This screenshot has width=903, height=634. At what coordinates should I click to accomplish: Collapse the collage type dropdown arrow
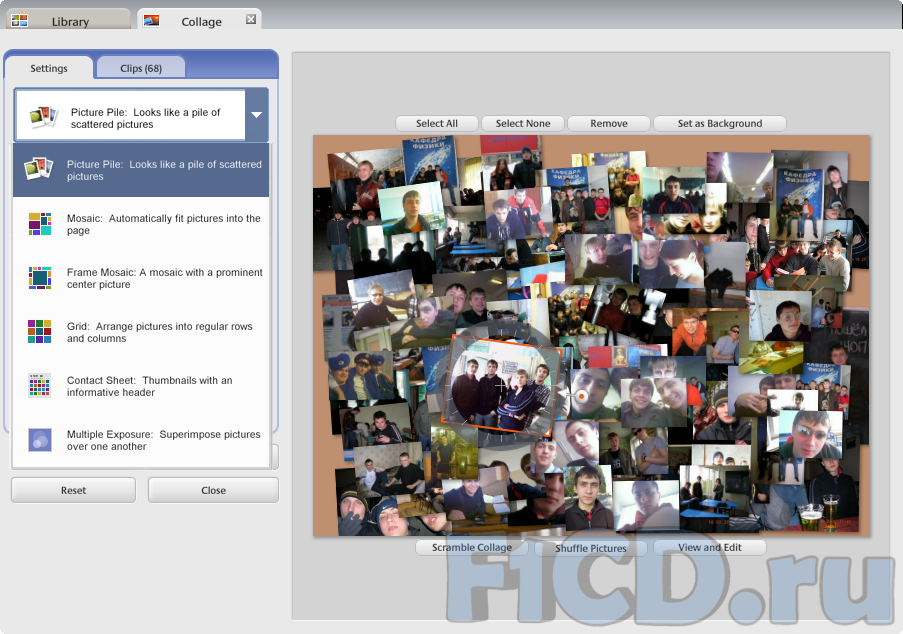click(257, 115)
